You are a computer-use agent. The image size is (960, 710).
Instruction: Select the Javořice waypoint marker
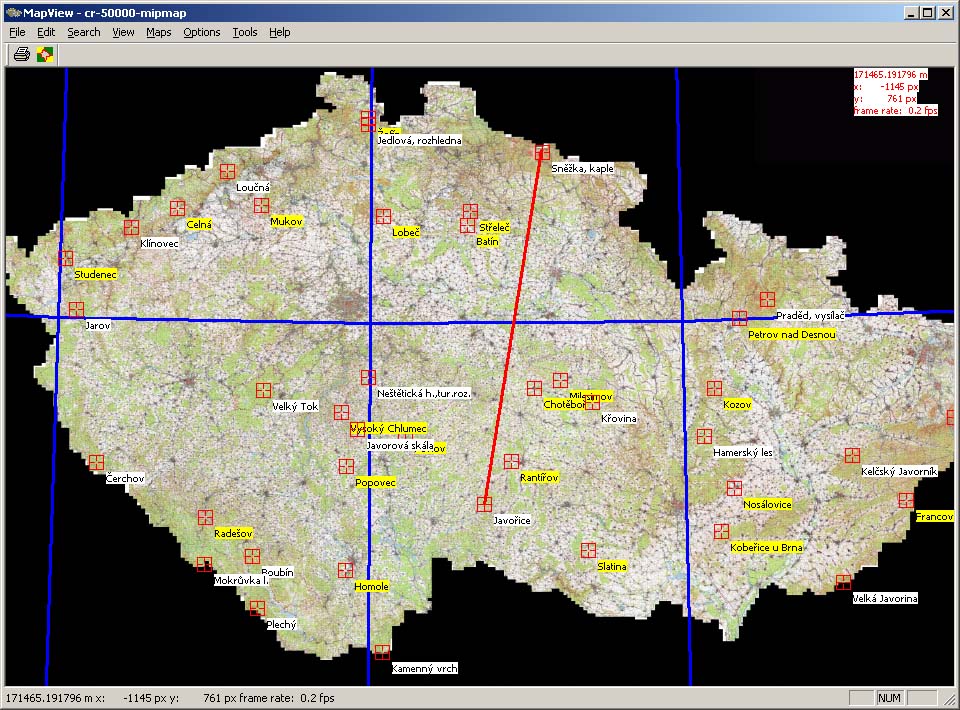coord(484,504)
